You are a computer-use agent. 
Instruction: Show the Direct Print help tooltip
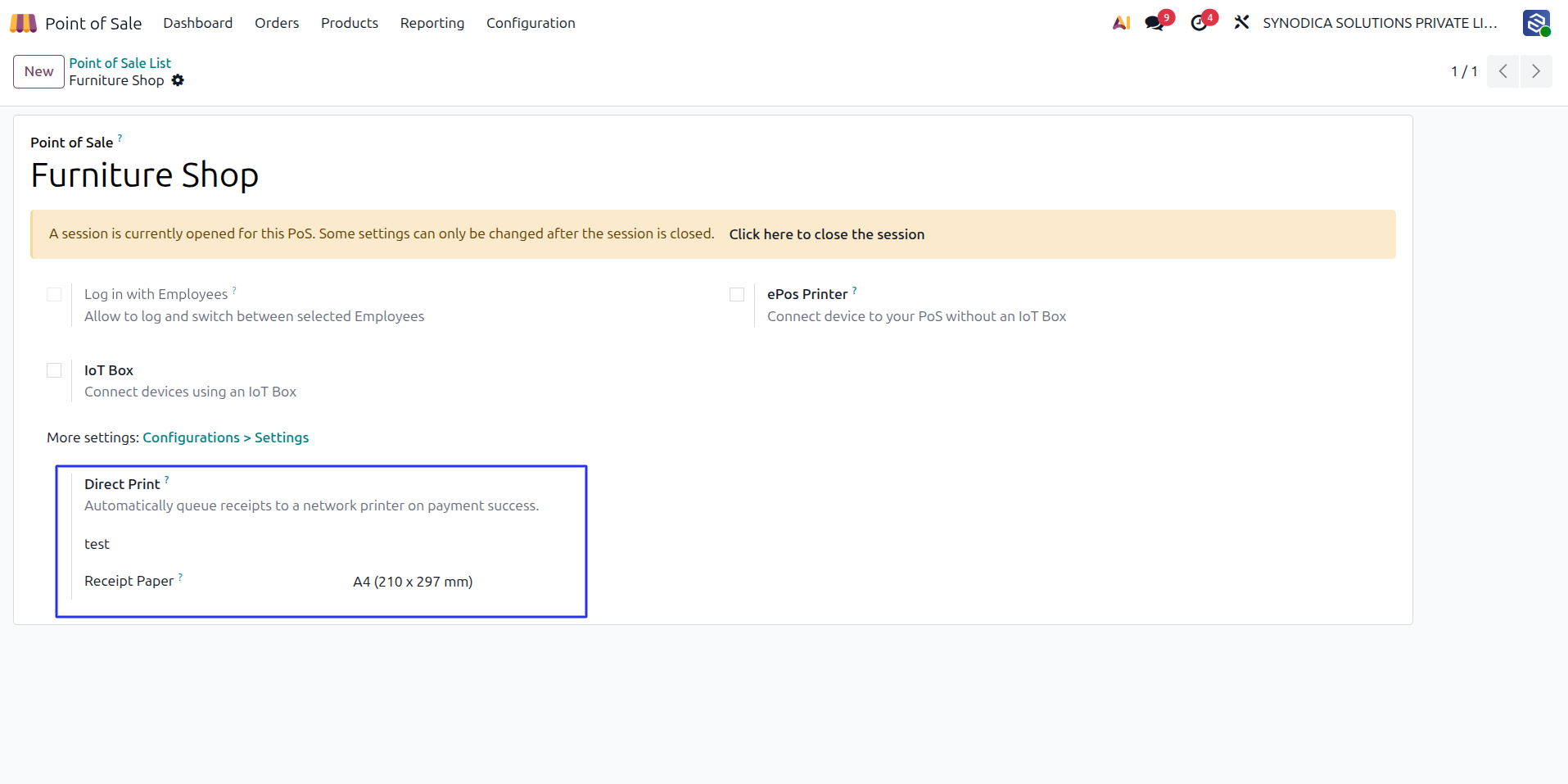click(x=167, y=480)
